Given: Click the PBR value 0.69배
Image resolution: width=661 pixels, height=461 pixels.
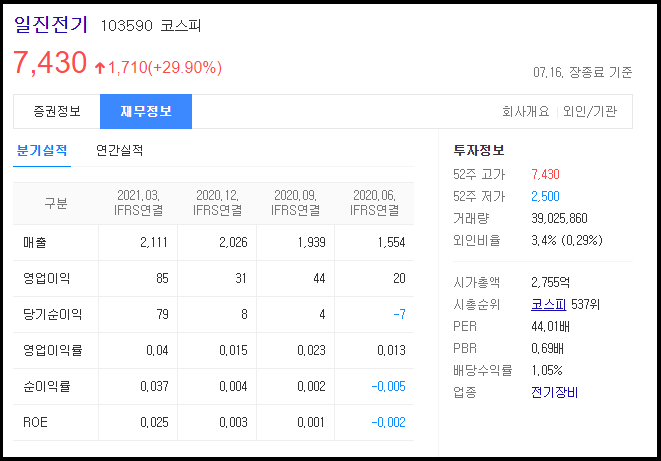Looking at the screenshot, I should (x=547, y=348).
